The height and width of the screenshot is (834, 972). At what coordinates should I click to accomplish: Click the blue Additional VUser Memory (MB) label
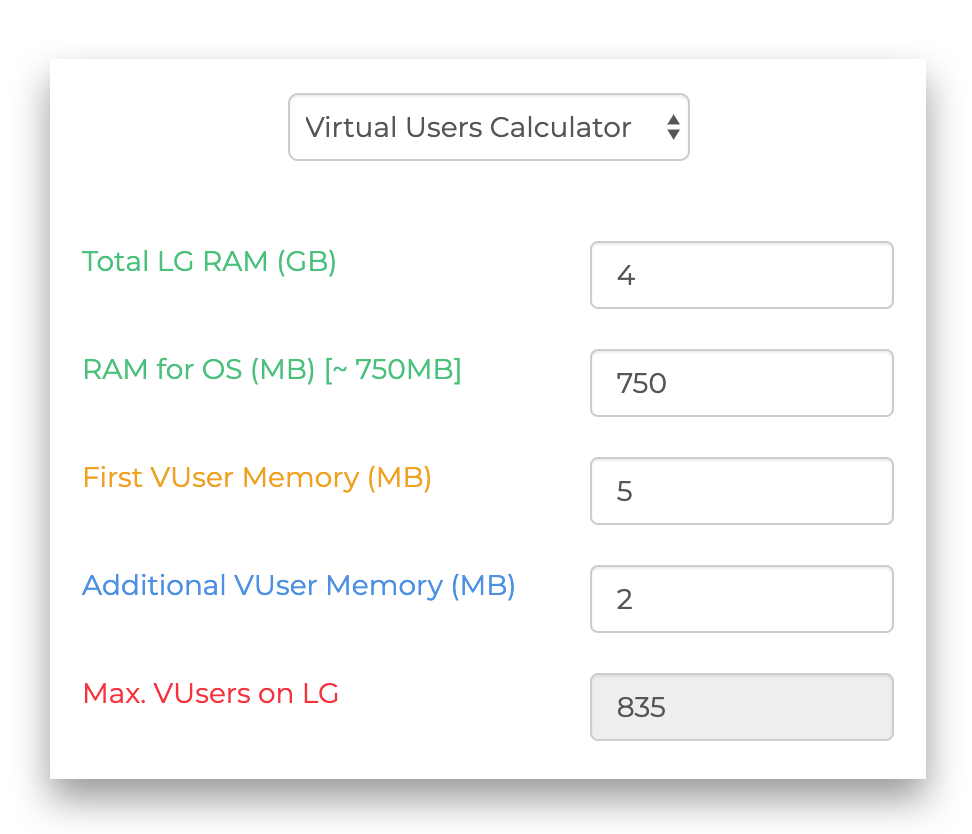(x=298, y=585)
